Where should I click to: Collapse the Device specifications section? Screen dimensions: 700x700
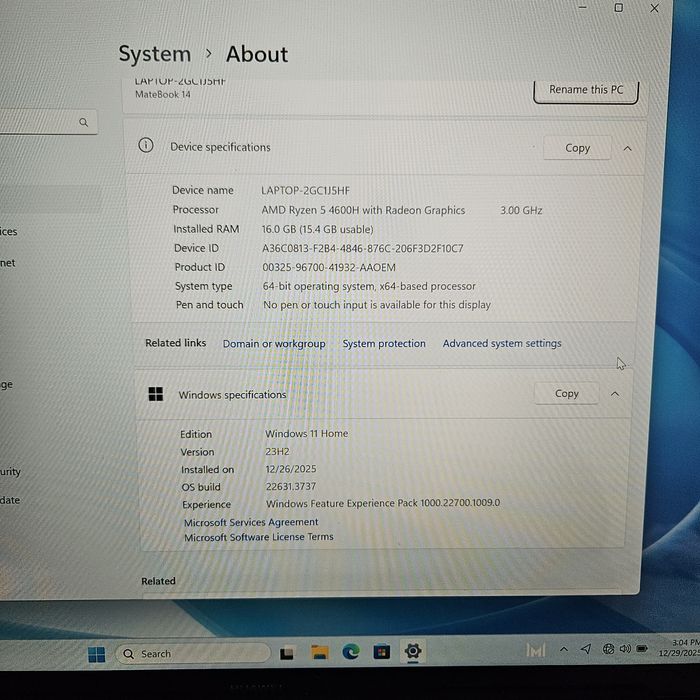[627, 149]
